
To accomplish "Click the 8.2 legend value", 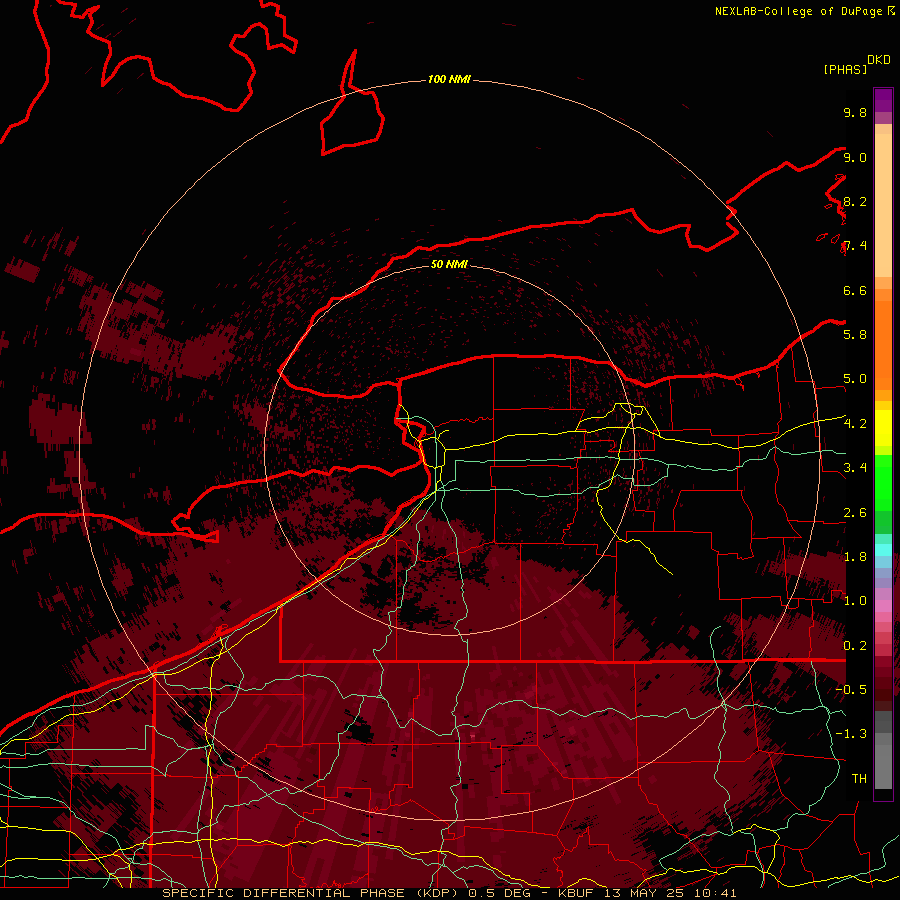I will 855,201.
